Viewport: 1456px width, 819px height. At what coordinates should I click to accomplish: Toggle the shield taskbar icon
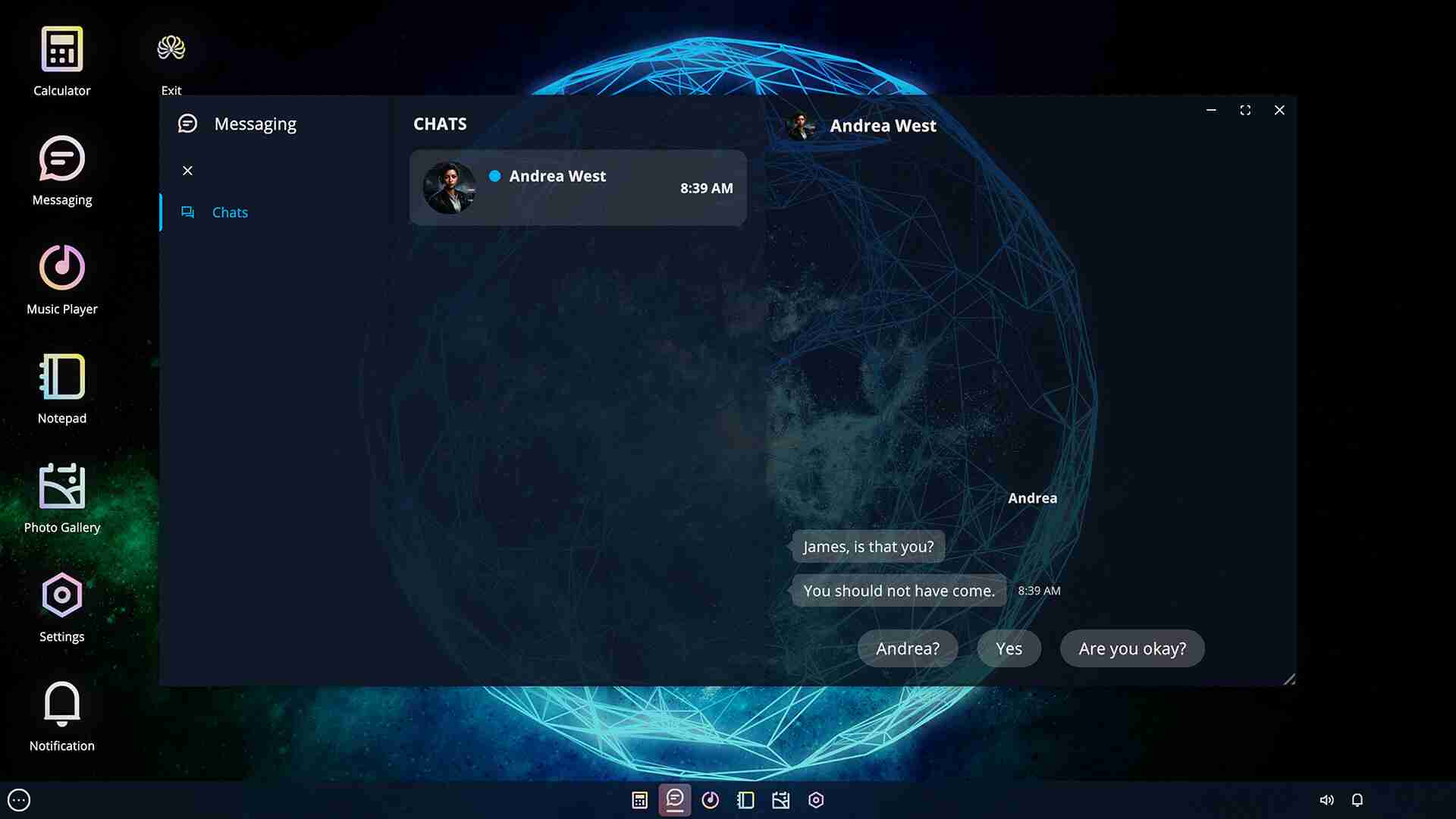tap(816, 800)
